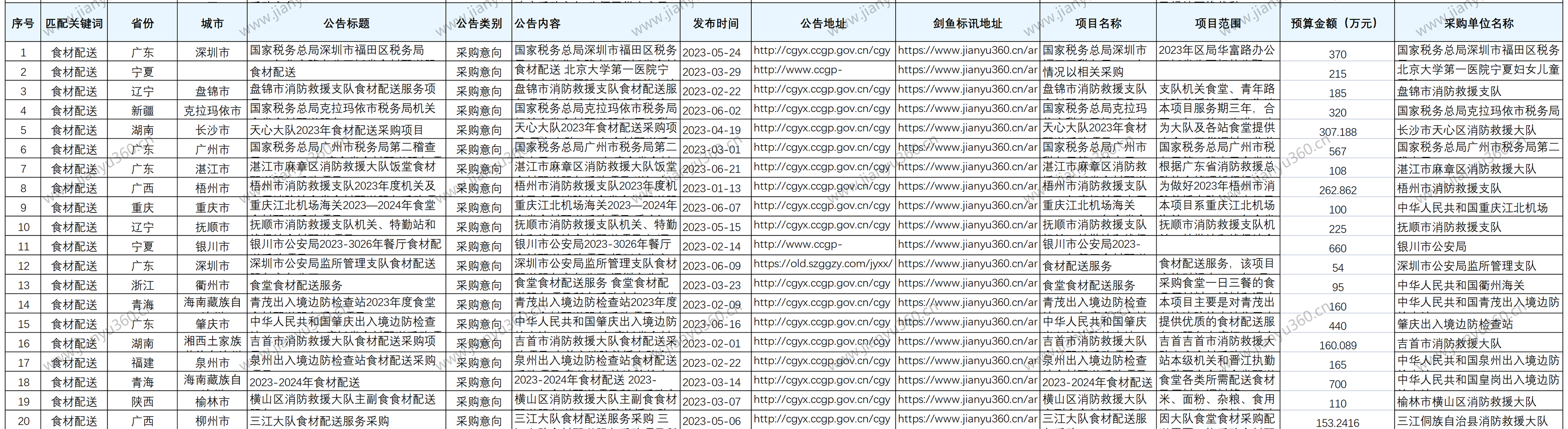Open the old.szggzy.com announcement link

823,264
